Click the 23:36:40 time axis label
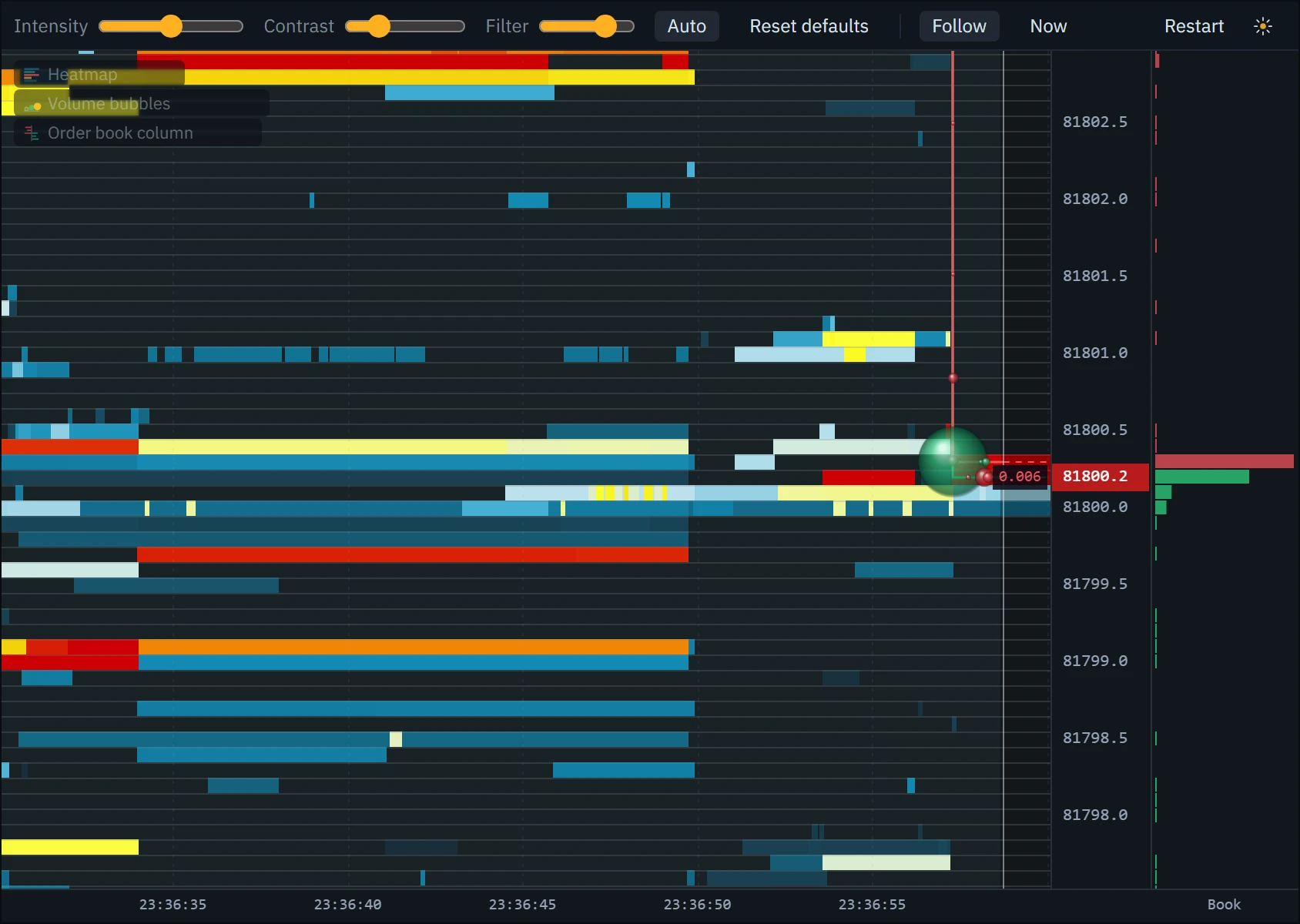The width and height of the screenshot is (1300, 924). click(x=347, y=905)
